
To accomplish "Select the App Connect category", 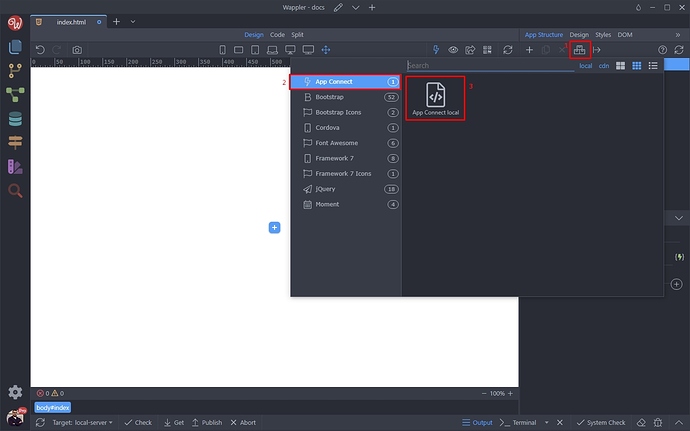I will pos(345,82).
